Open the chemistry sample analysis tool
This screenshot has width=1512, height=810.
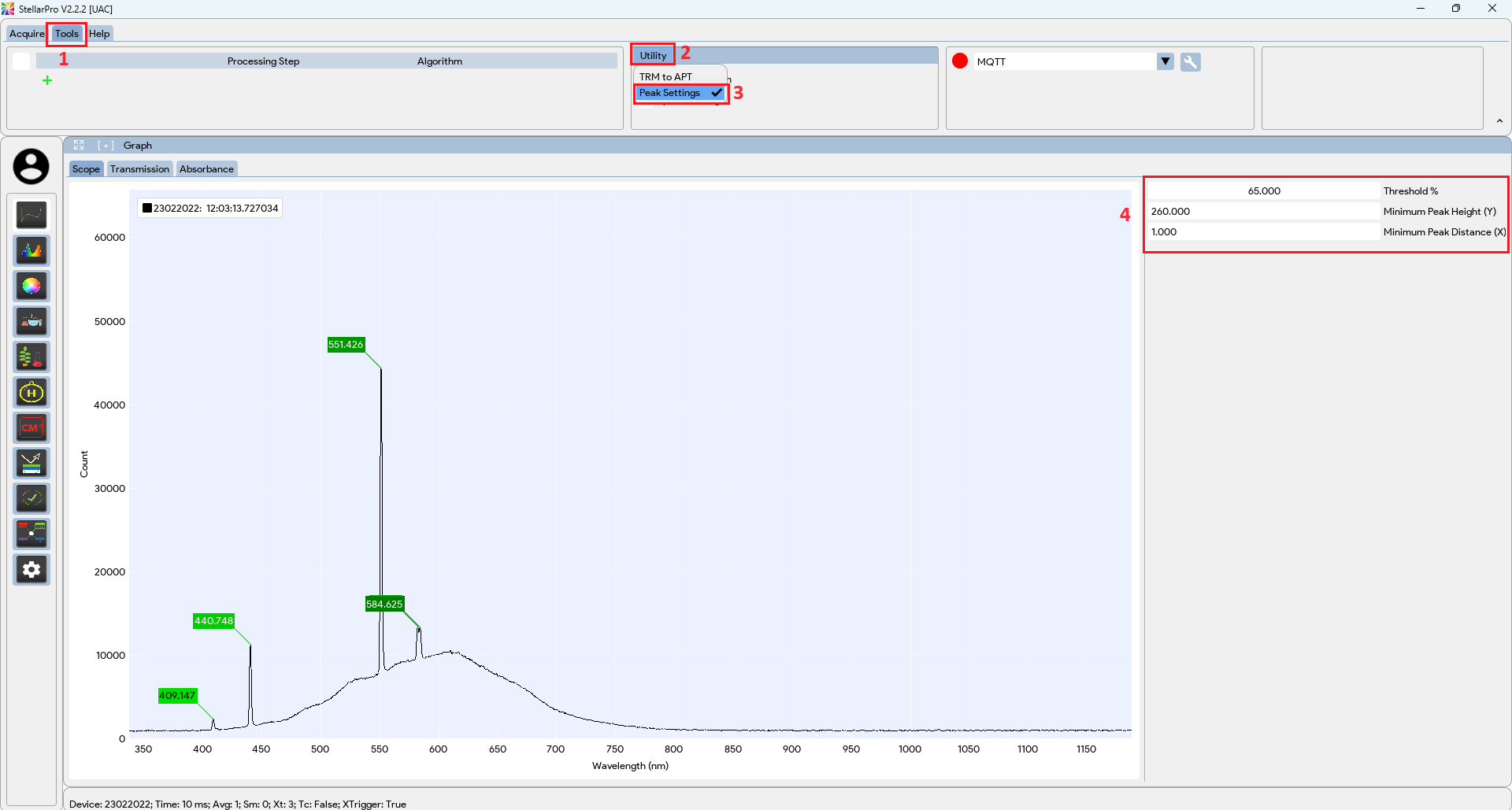pos(31,320)
